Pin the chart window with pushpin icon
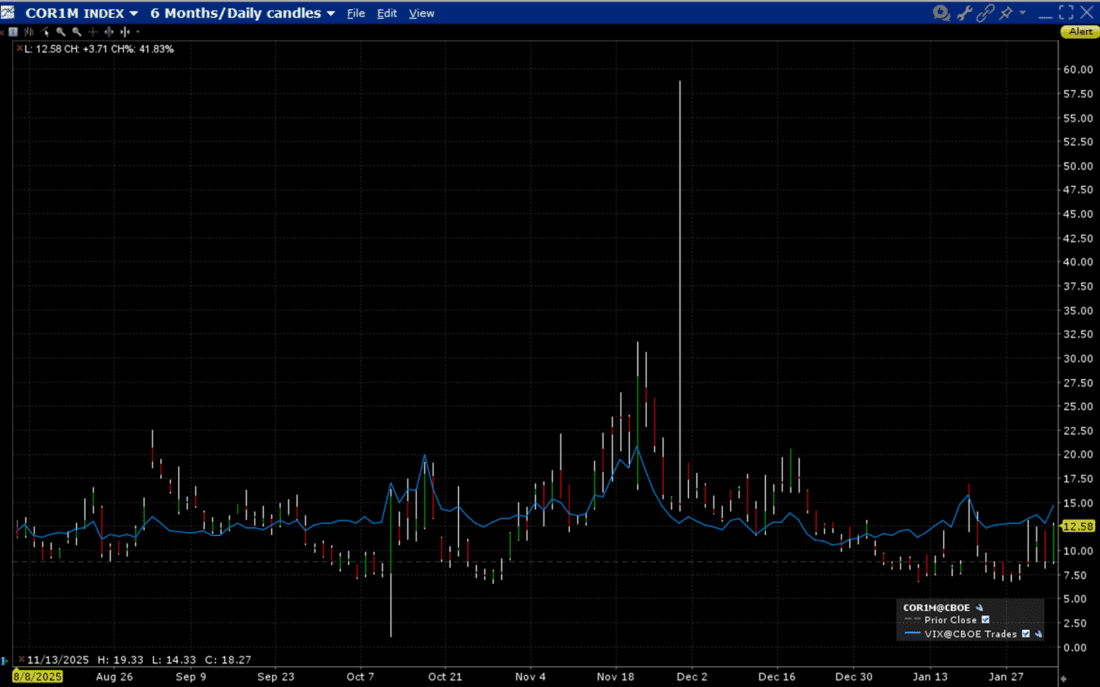1100x687 pixels. pos(1006,13)
